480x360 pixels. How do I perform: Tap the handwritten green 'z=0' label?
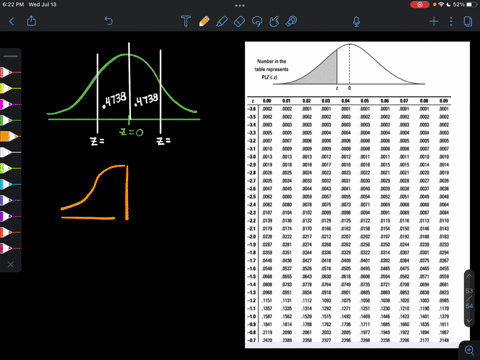[x=131, y=132]
